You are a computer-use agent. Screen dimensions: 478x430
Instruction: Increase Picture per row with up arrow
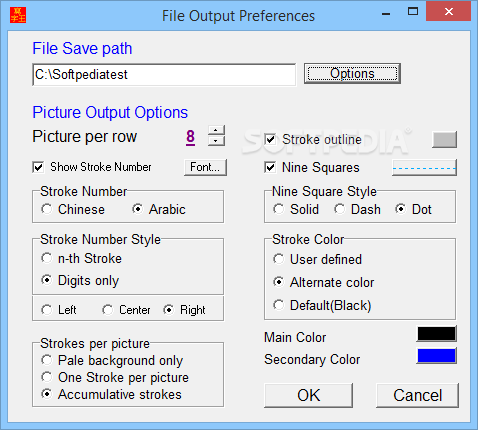tap(216, 130)
